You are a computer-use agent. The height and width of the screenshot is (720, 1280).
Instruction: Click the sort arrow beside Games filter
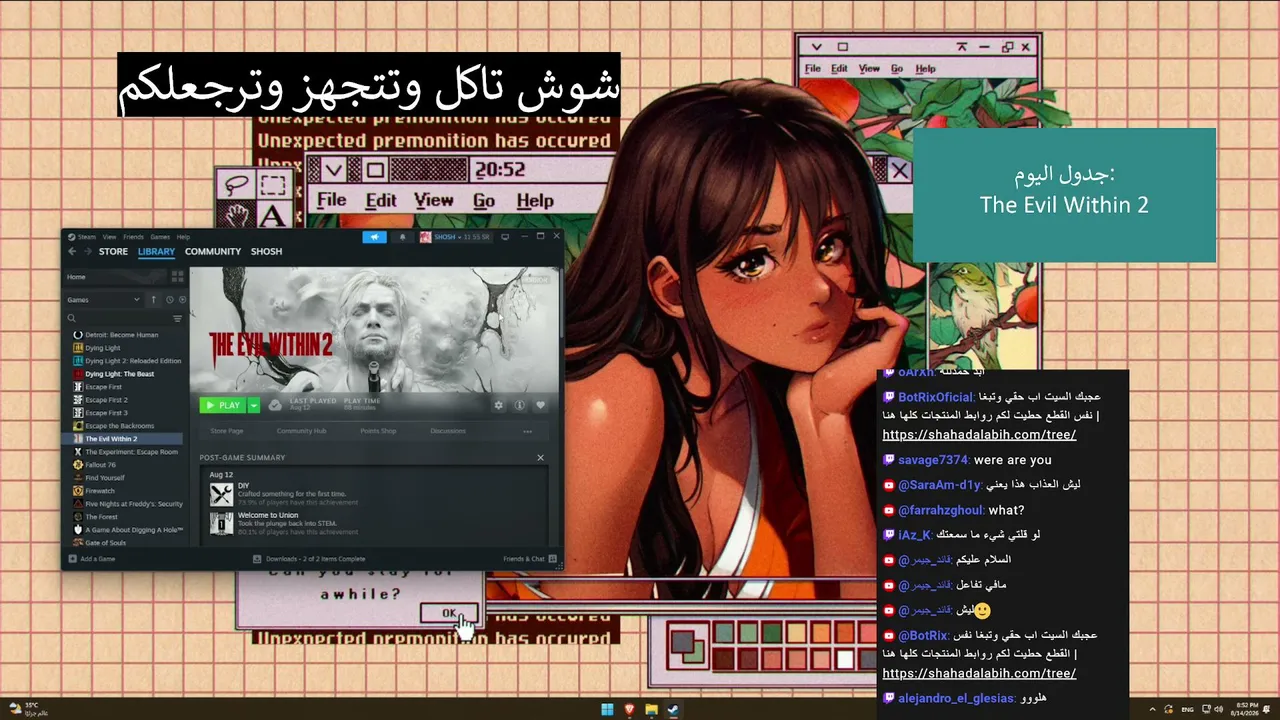click(153, 300)
